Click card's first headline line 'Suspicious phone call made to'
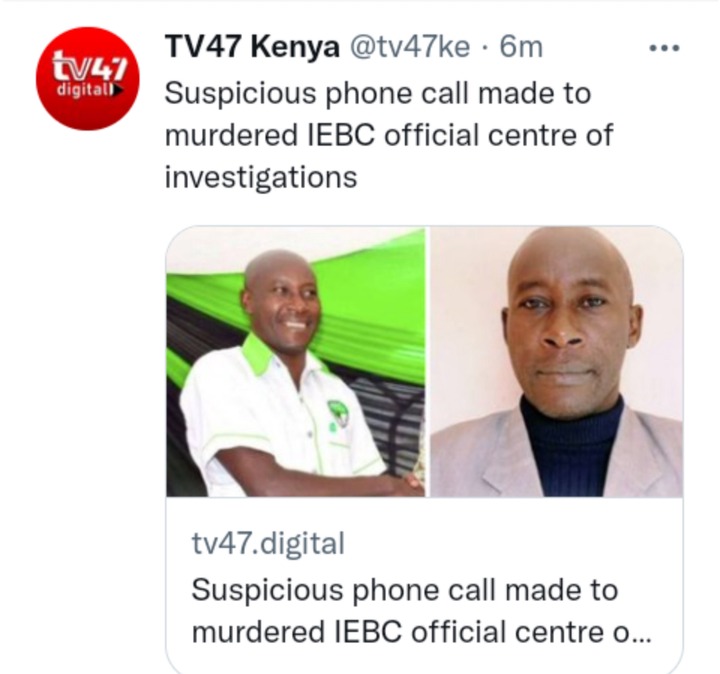The width and height of the screenshot is (720, 674). [404, 590]
